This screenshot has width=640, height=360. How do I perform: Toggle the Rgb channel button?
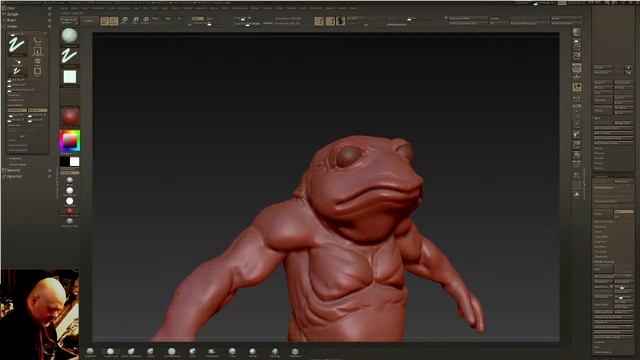click(x=168, y=18)
